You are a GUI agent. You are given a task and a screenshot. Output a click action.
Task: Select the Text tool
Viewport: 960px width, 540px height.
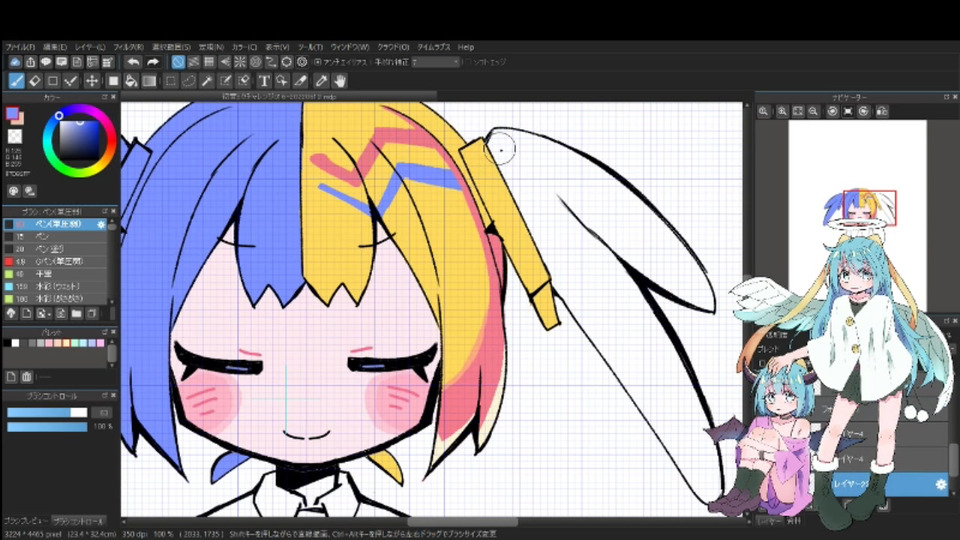pyautogui.click(x=264, y=81)
